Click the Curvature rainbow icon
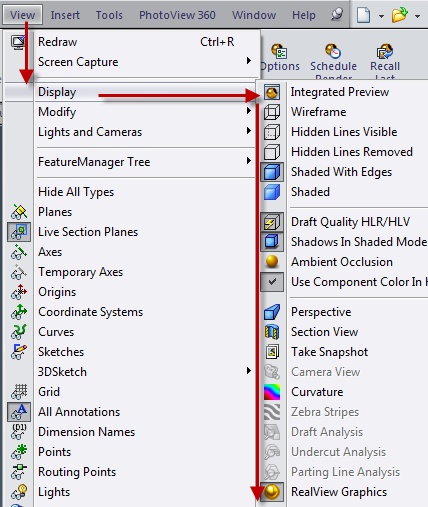428x507 pixels. coord(272,392)
